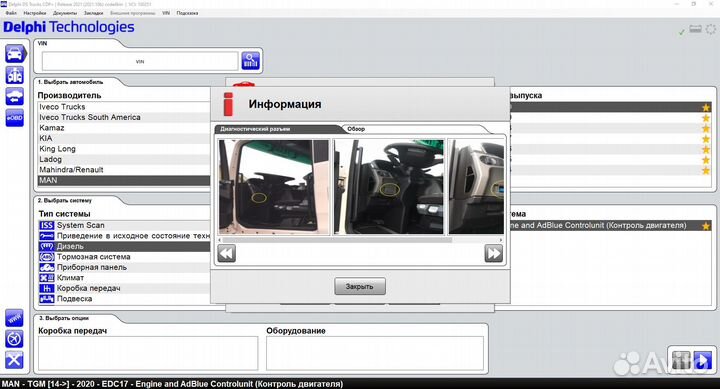The width and height of the screenshot is (720, 389).
Task: Click the gauge icon beside Приборная панель
Action: [47, 267]
